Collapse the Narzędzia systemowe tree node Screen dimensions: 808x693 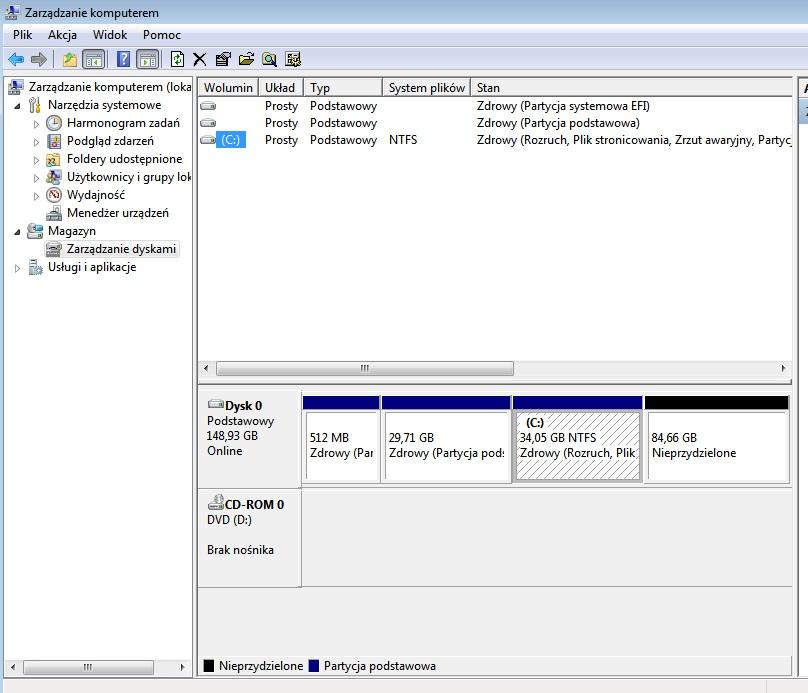(x=17, y=105)
